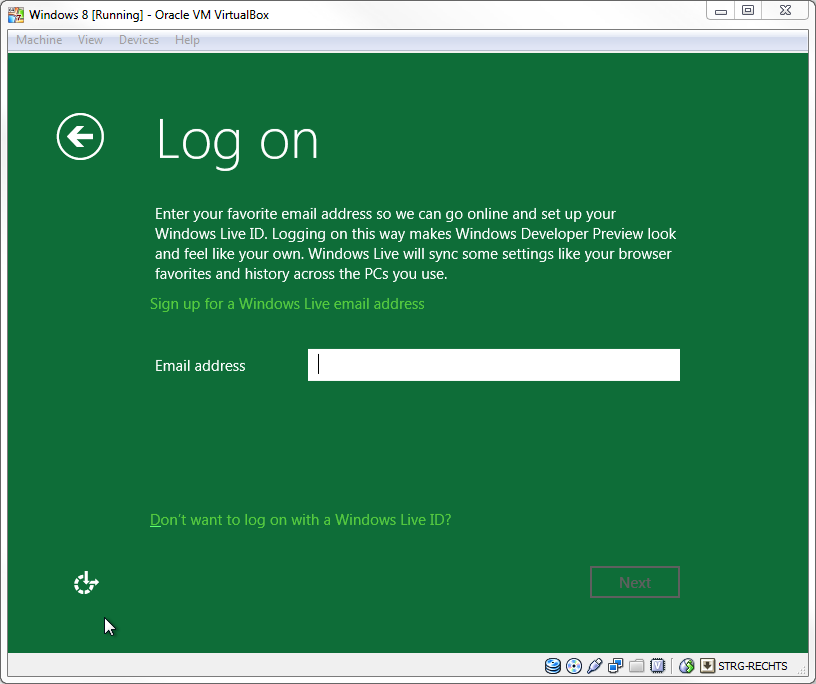Click Don't want to log on with Windows Live ID
Image resolution: width=816 pixels, height=684 pixels.
(x=300, y=520)
